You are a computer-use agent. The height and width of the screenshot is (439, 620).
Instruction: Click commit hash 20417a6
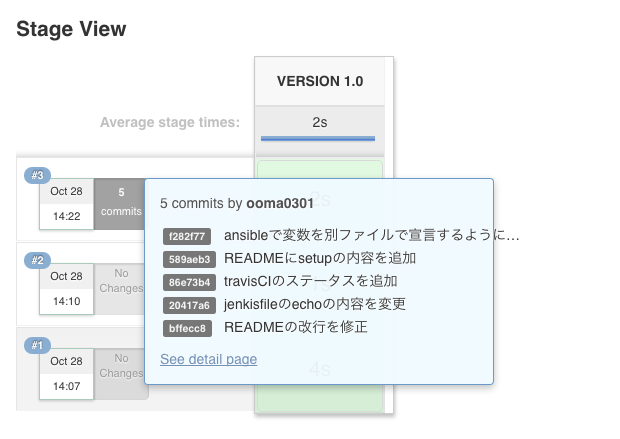[189, 305]
